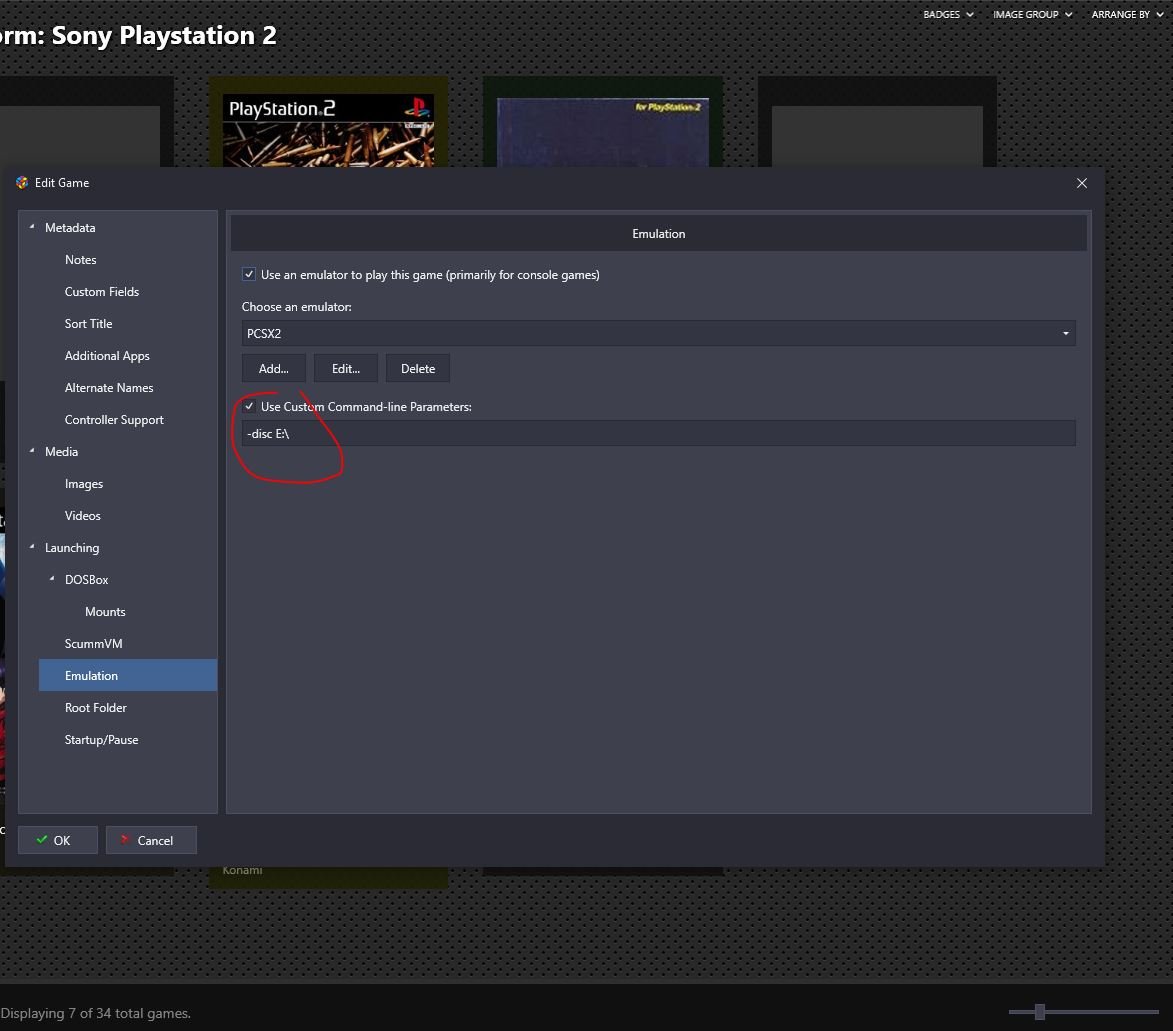The height and width of the screenshot is (1031, 1173).
Task: Click the command-line parameters text field
Action: click(x=658, y=433)
